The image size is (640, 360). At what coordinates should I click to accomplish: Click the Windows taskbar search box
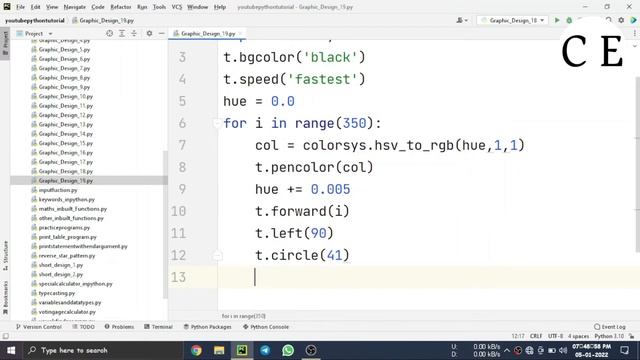point(102,350)
